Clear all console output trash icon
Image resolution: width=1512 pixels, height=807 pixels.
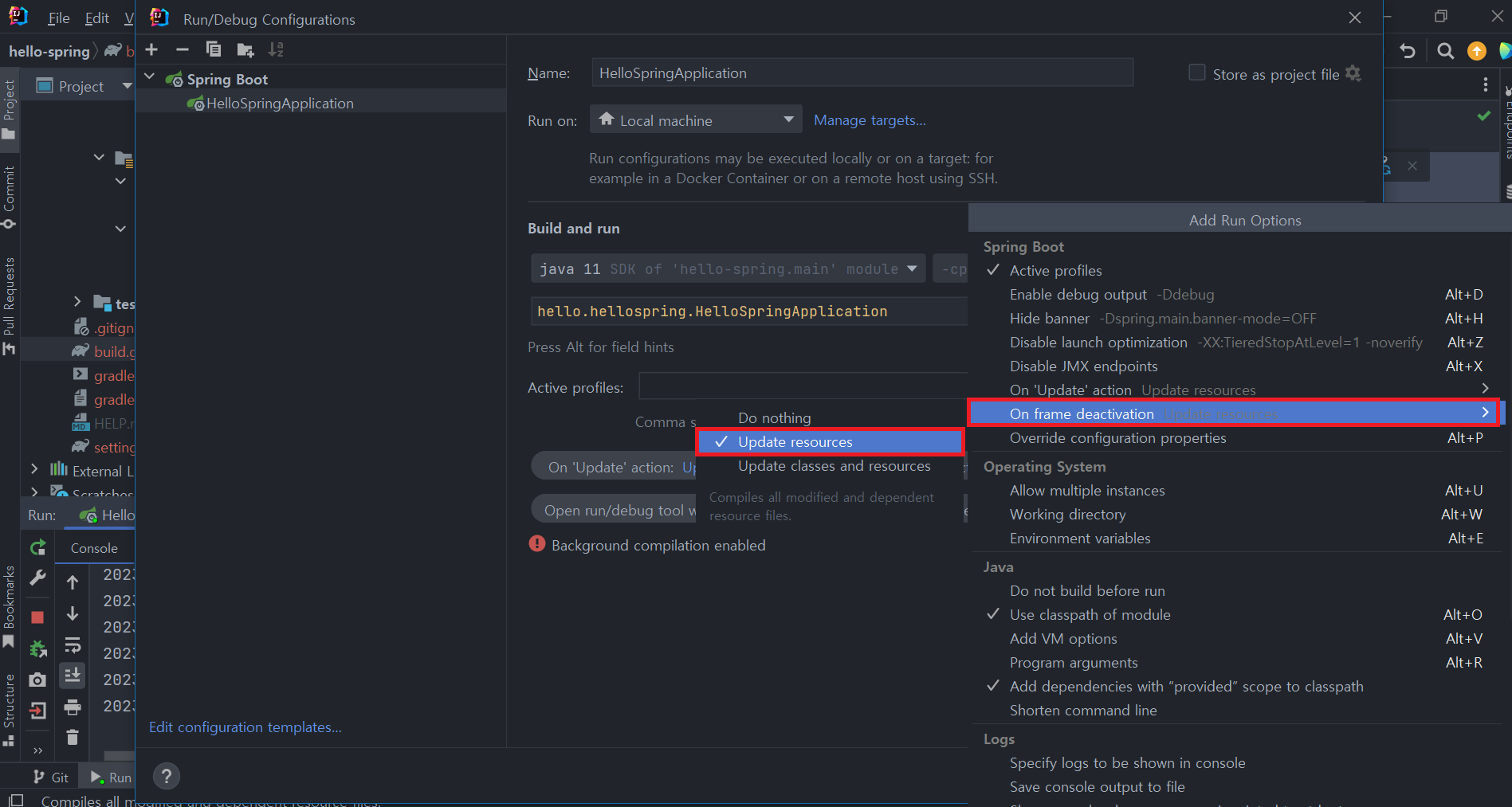click(73, 737)
